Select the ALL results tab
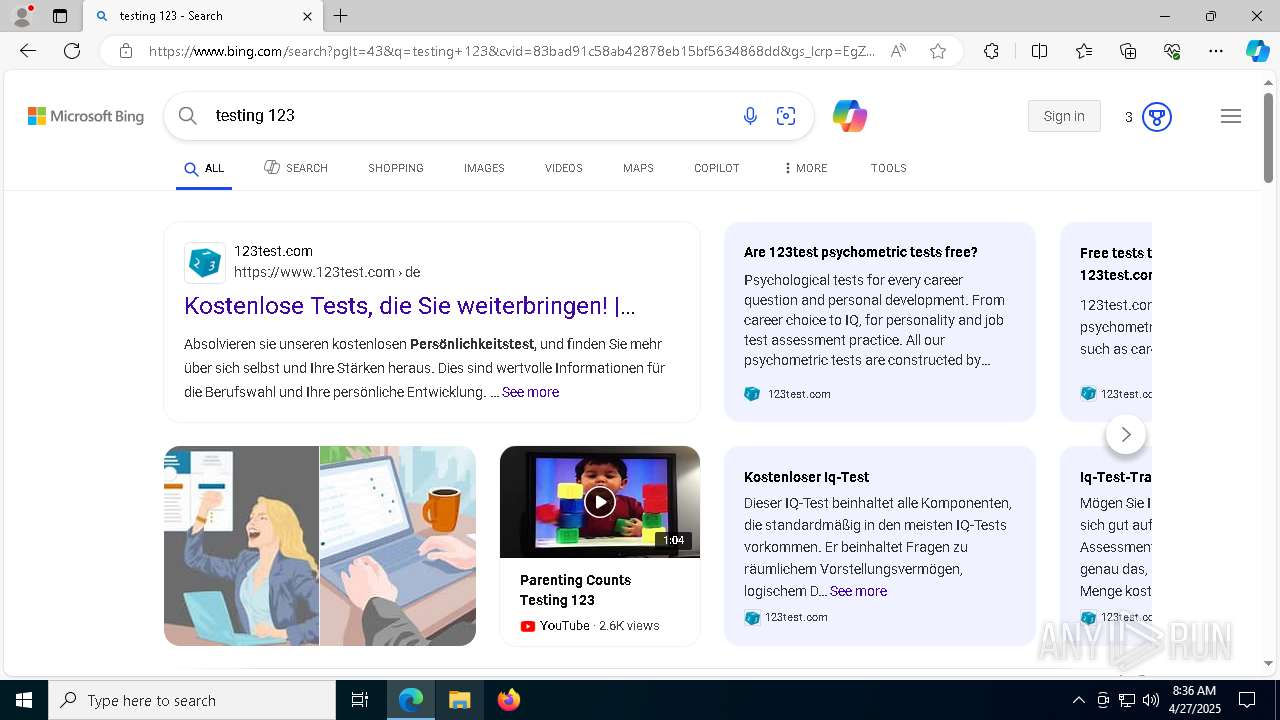 [x=204, y=169]
